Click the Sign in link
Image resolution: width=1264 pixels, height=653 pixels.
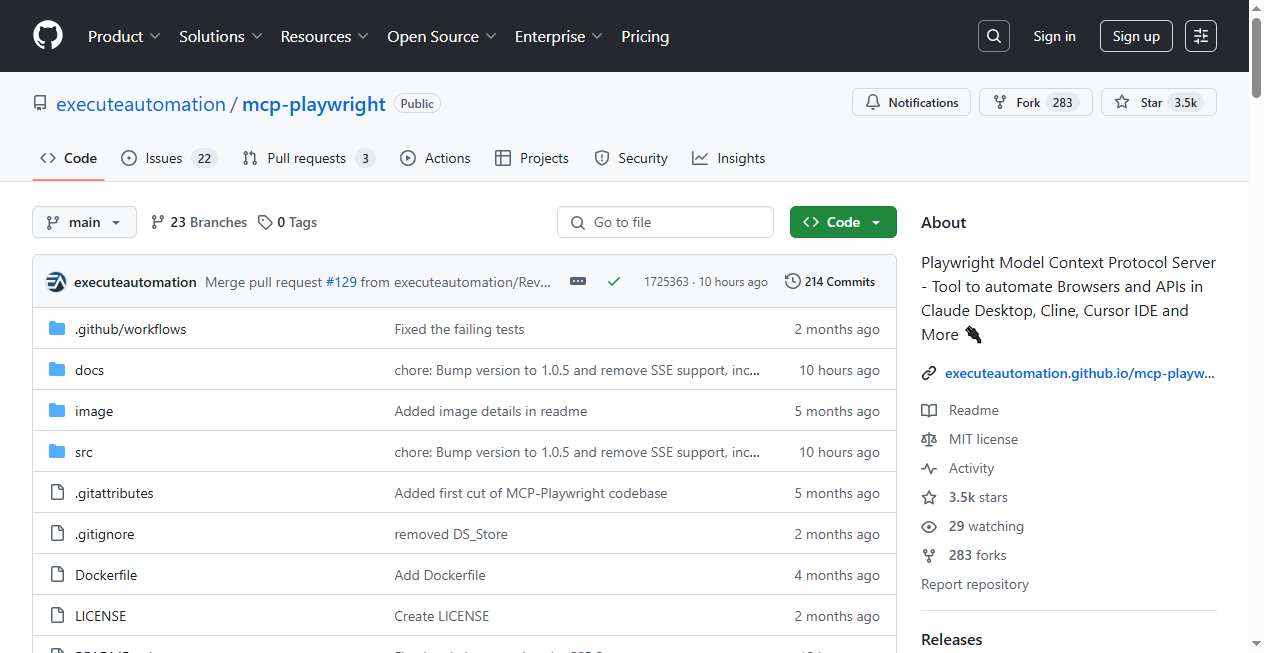click(1054, 36)
